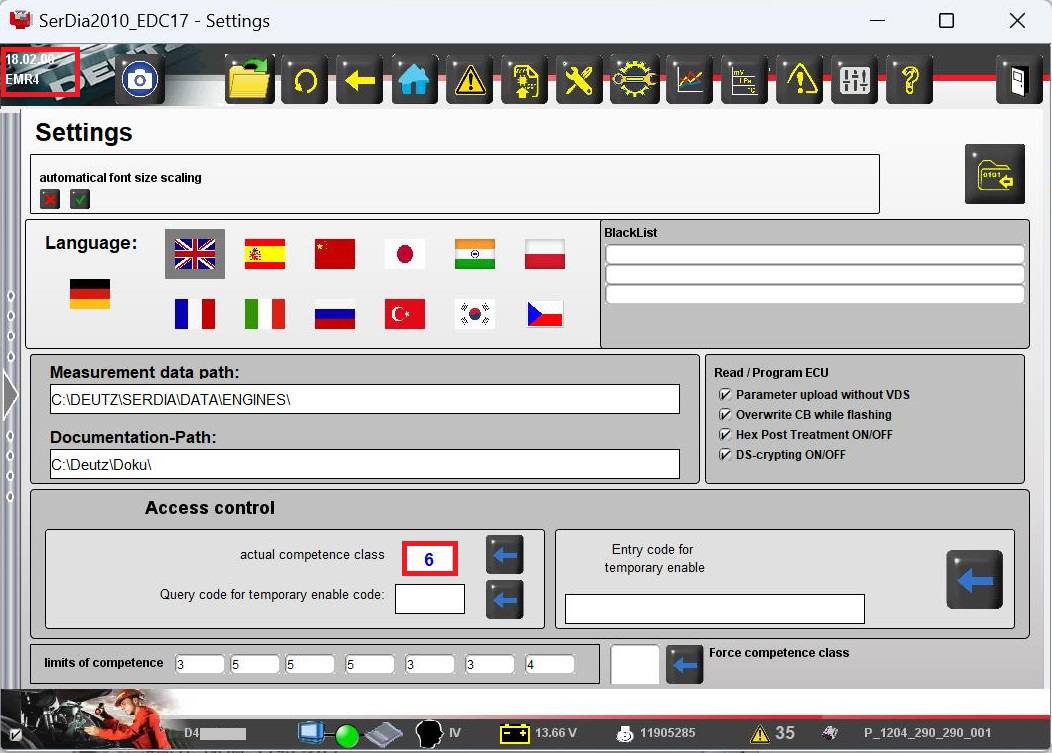
Task: Select the German flag language
Action: coord(89,294)
